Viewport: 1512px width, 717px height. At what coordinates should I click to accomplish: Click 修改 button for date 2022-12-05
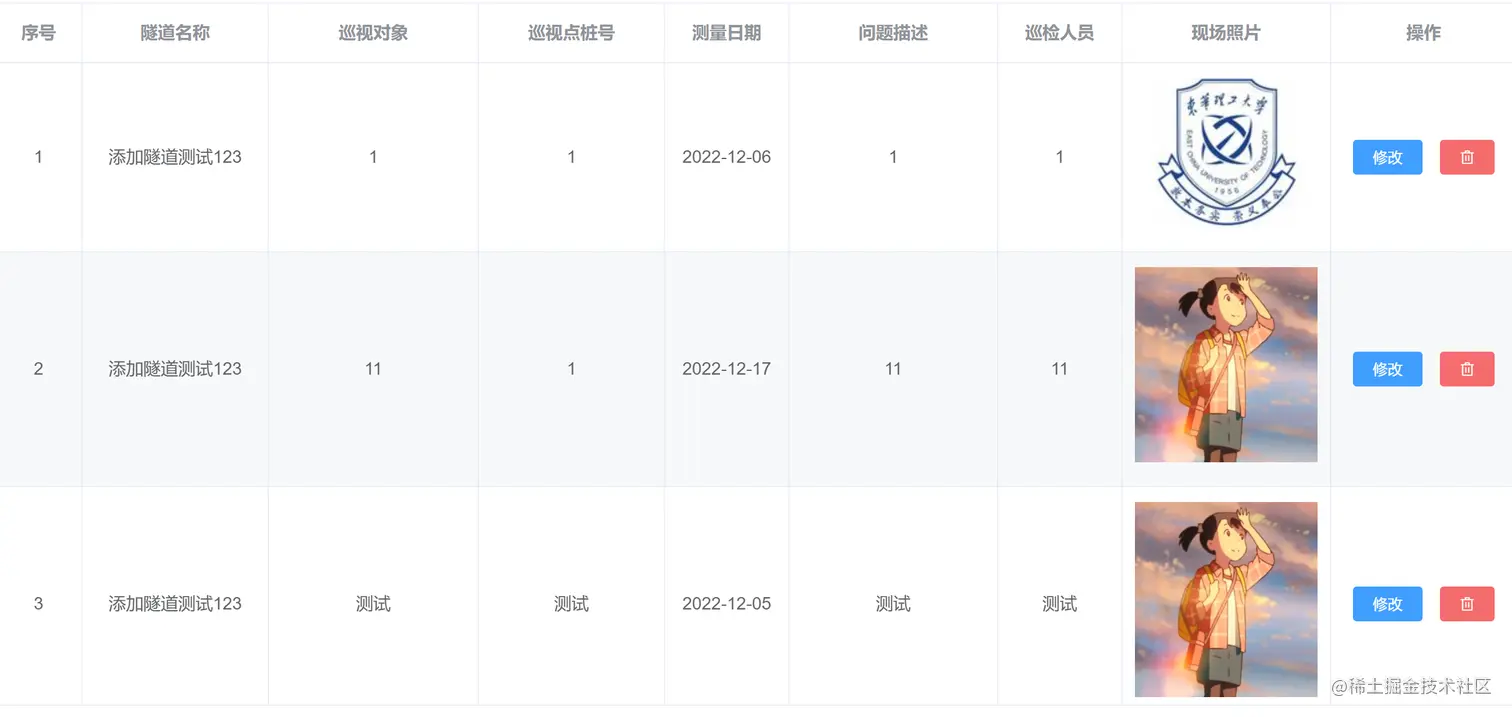click(x=1387, y=604)
